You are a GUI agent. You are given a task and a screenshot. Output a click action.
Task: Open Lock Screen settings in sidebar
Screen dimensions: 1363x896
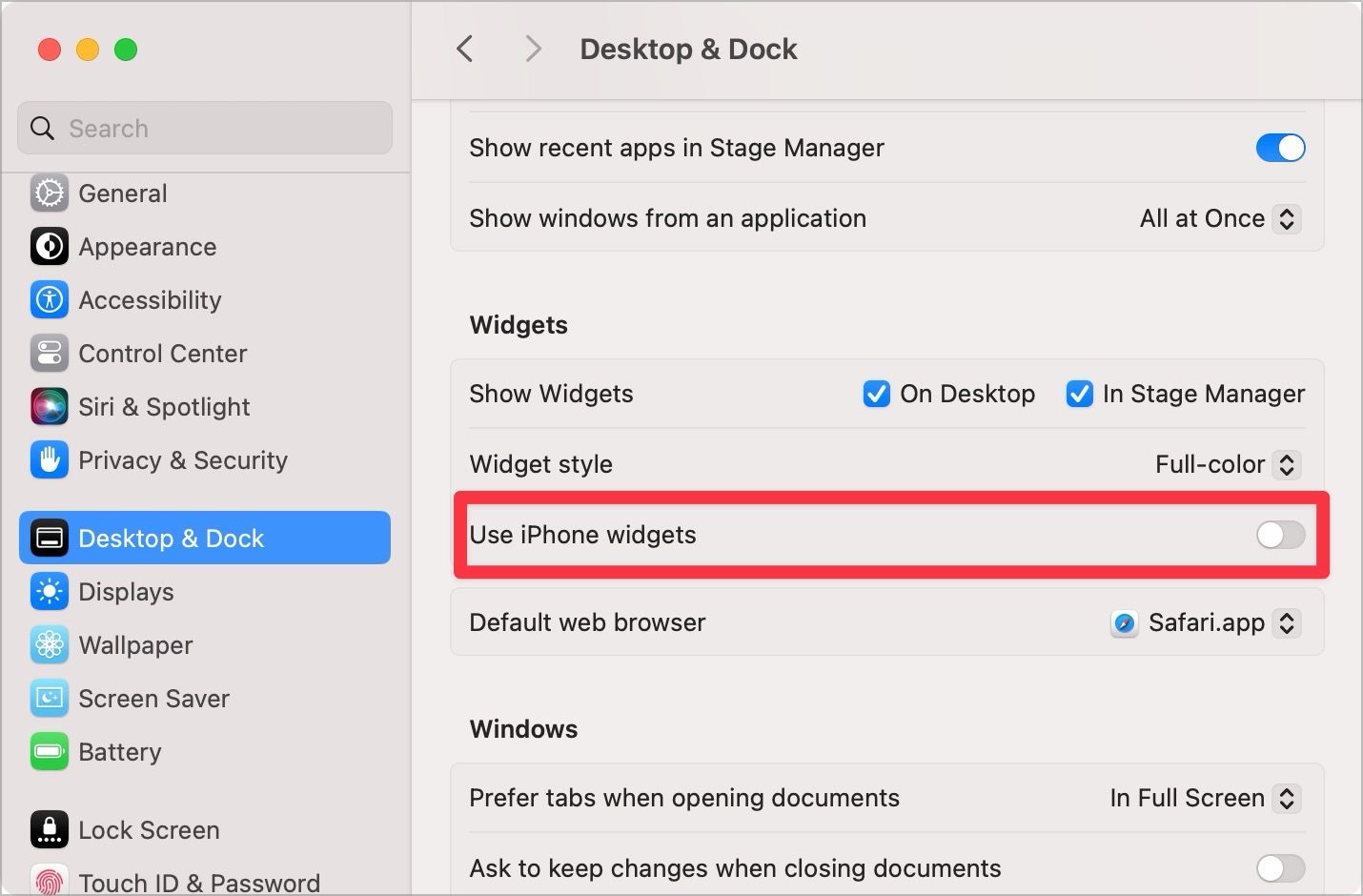pyautogui.click(x=149, y=830)
